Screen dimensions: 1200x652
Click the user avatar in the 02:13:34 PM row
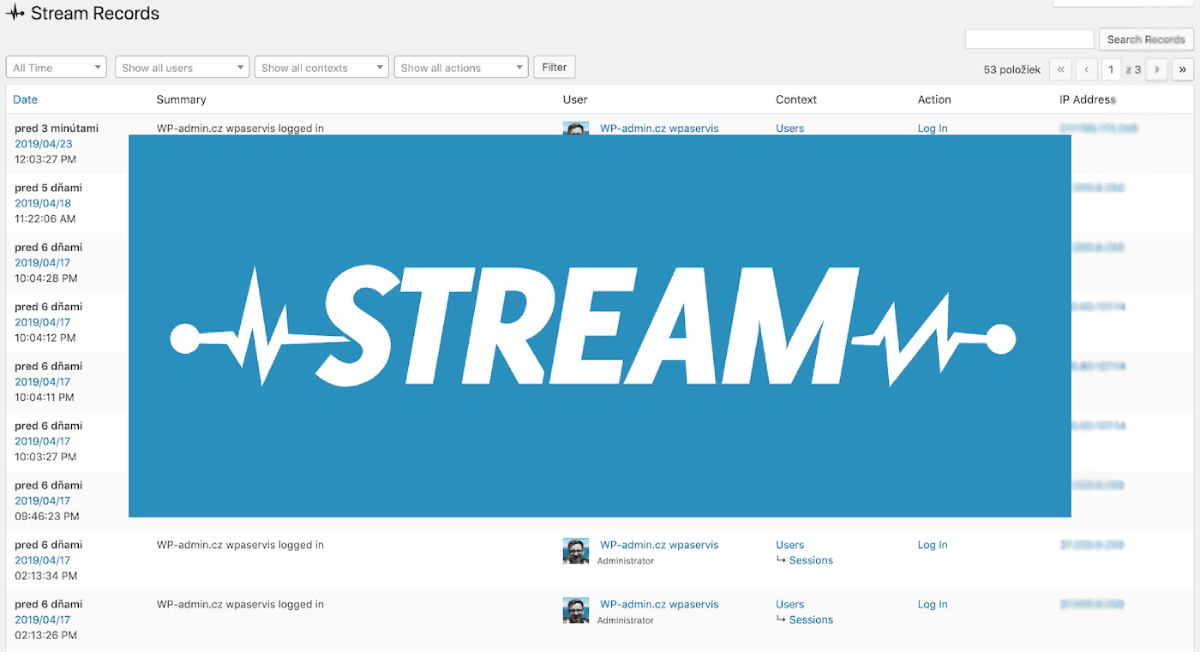coord(576,551)
